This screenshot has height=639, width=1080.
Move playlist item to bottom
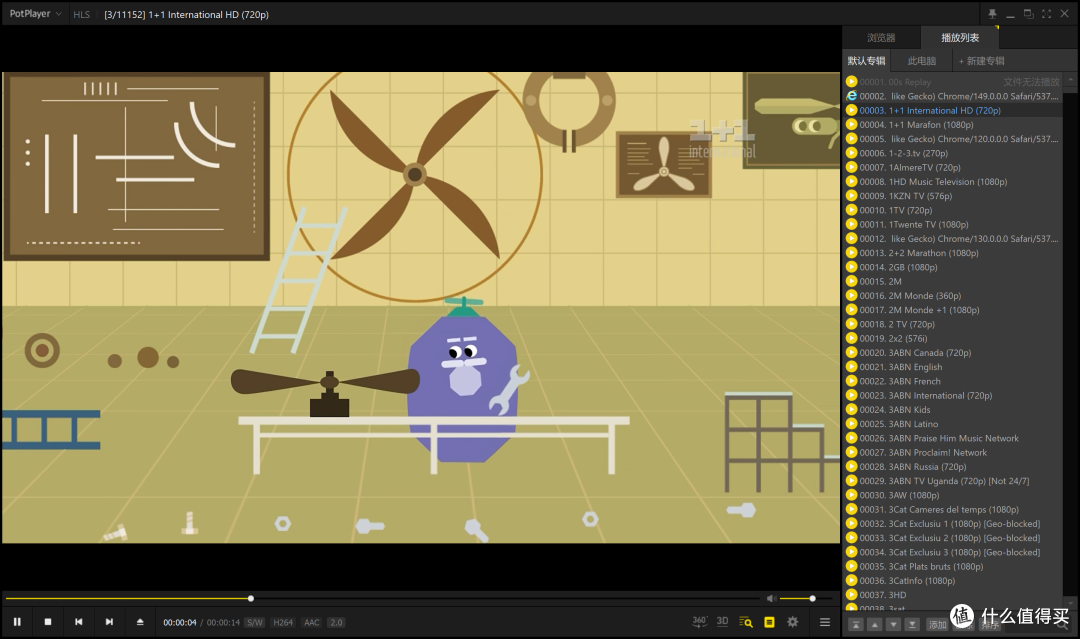tap(912, 625)
